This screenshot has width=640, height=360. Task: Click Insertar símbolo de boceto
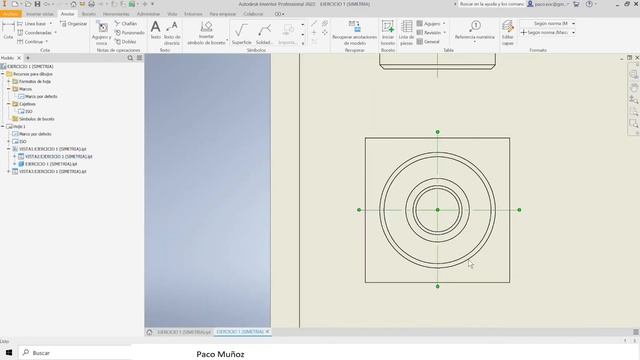point(207,33)
